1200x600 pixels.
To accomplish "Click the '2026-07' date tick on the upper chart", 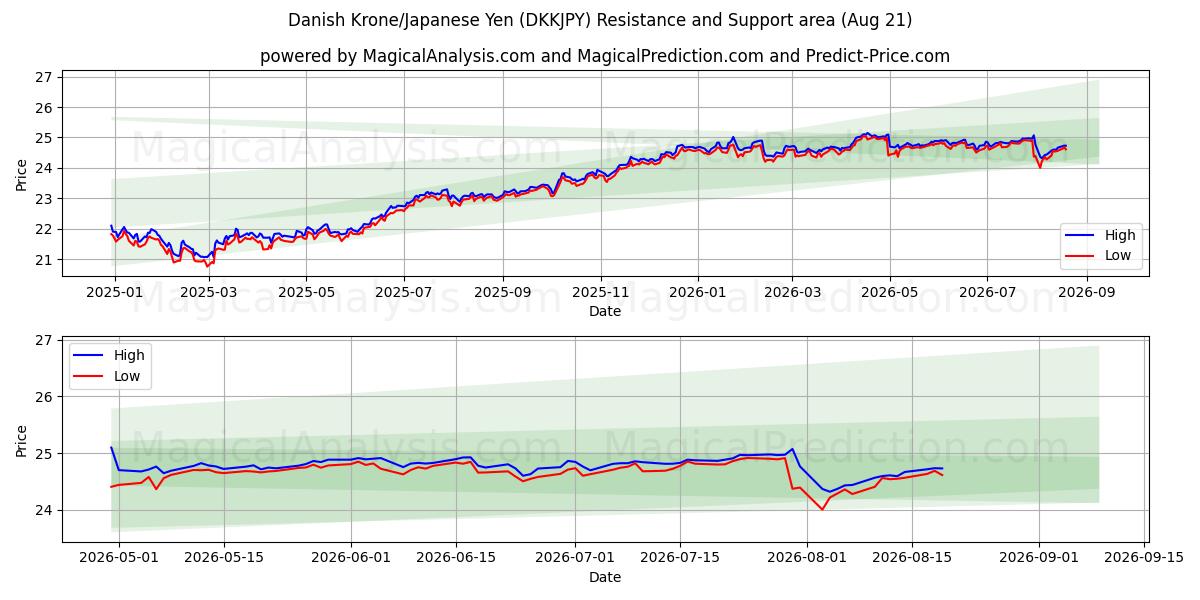I will pyautogui.click(x=987, y=292).
